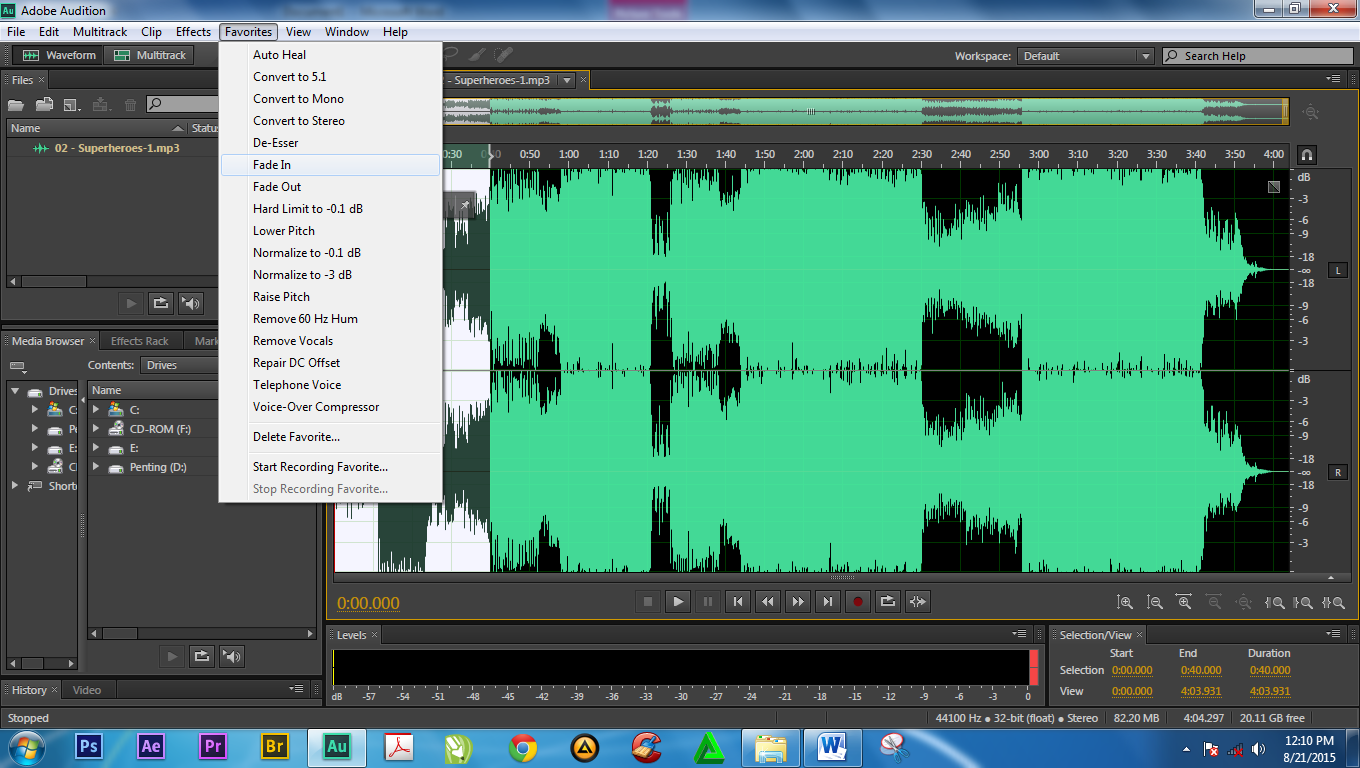Image resolution: width=1360 pixels, height=768 pixels.
Task: Click the Zoom to Selection icon
Action: pos(1333,602)
